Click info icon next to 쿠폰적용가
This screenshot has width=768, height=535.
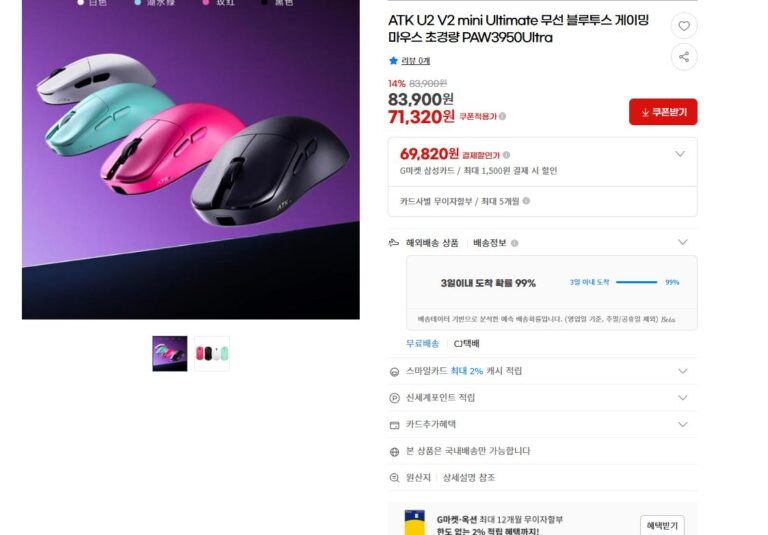(503, 117)
